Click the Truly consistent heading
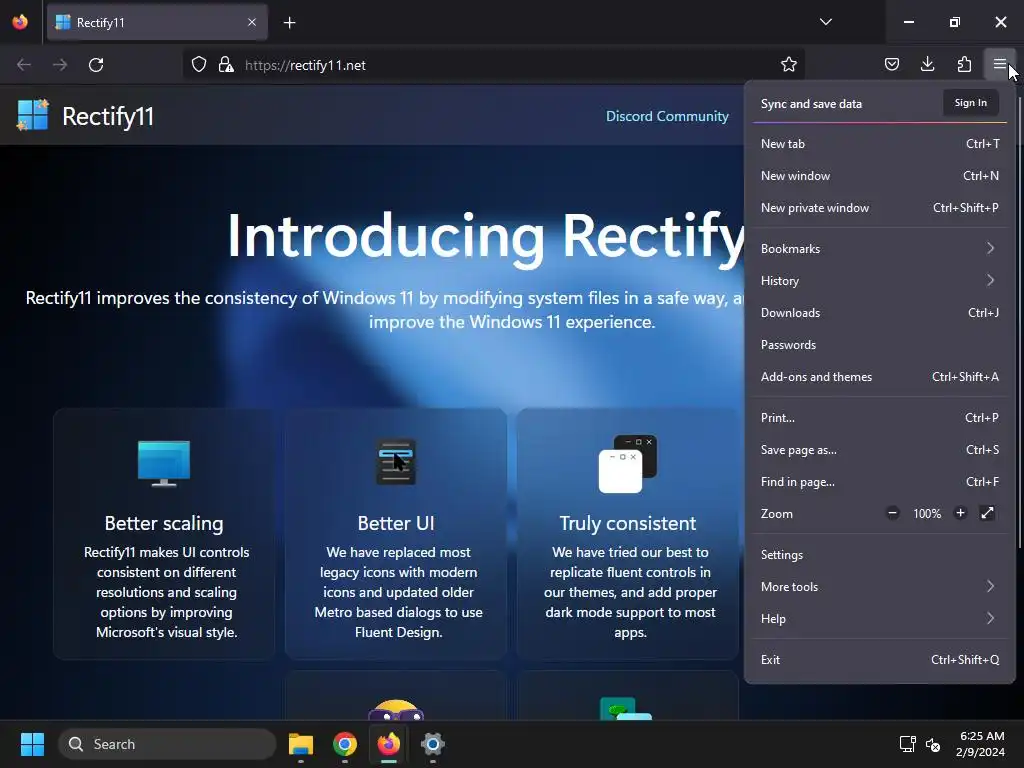Image resolution: width=1024 pixels, height=768 pixels. 628,523
